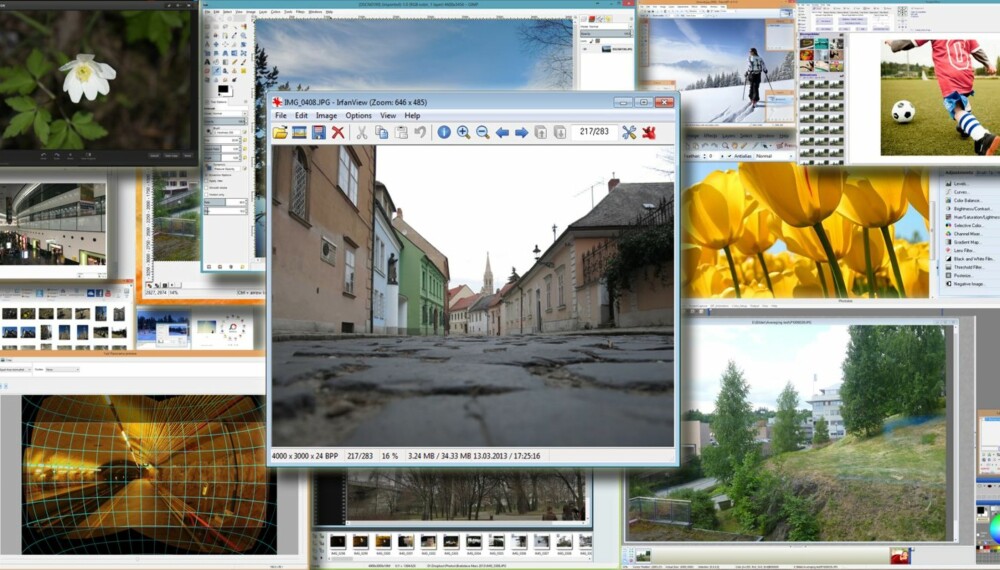Click the red X Delete icon in IrfanView toolbar

tap(338, 133)
